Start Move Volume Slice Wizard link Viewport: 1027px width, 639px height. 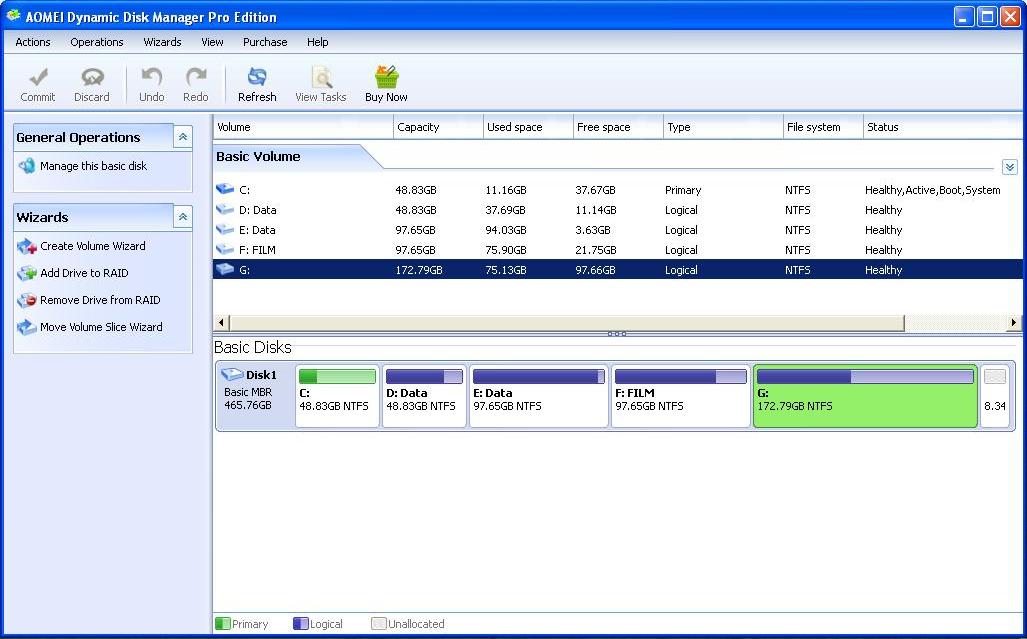tap(102, 327)
